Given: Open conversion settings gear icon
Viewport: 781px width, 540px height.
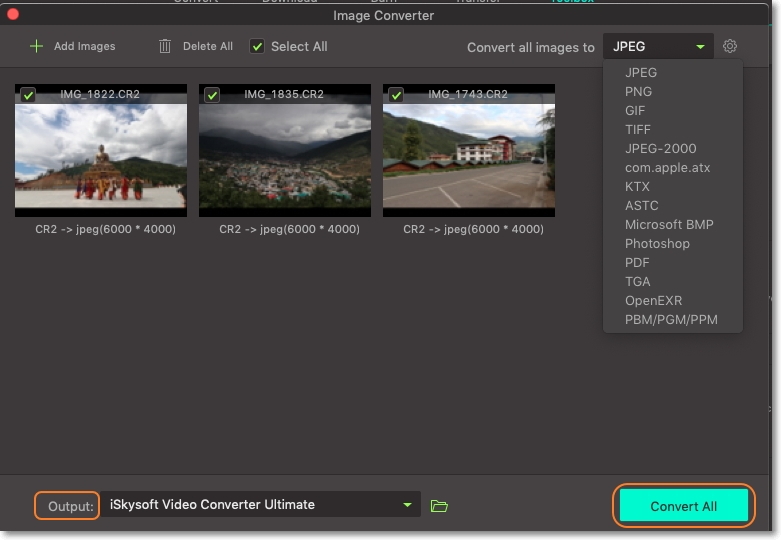Looking at the screenshot, I should tap(730, 46).
